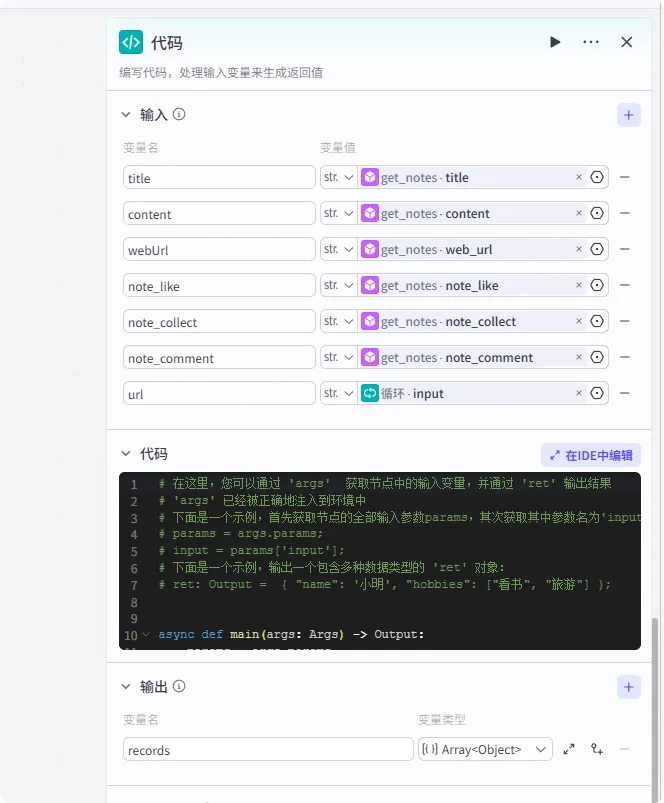Edit the content variable name field

[x=219, y=213]
